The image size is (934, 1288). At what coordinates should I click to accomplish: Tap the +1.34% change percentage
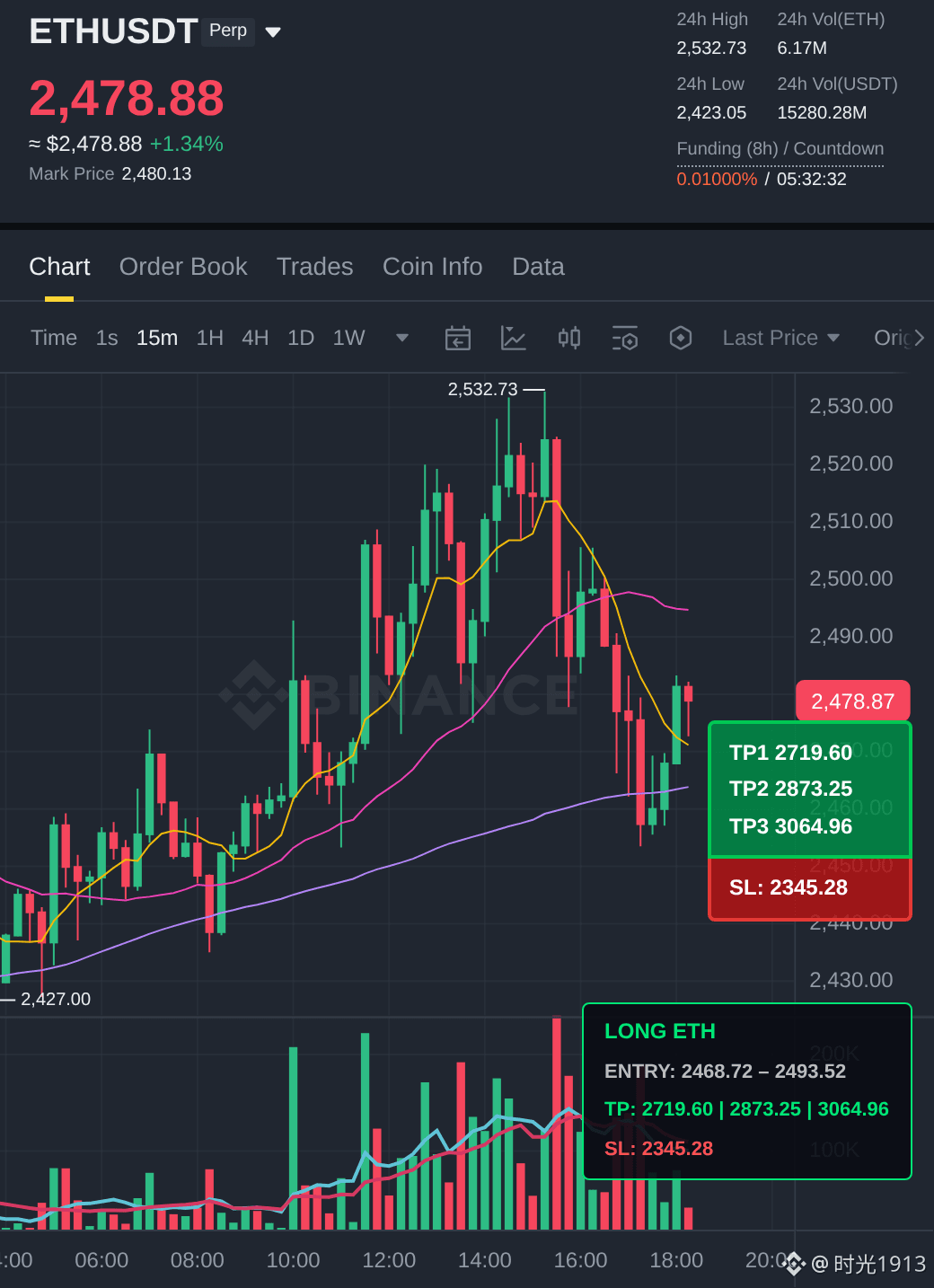(187, 144)
